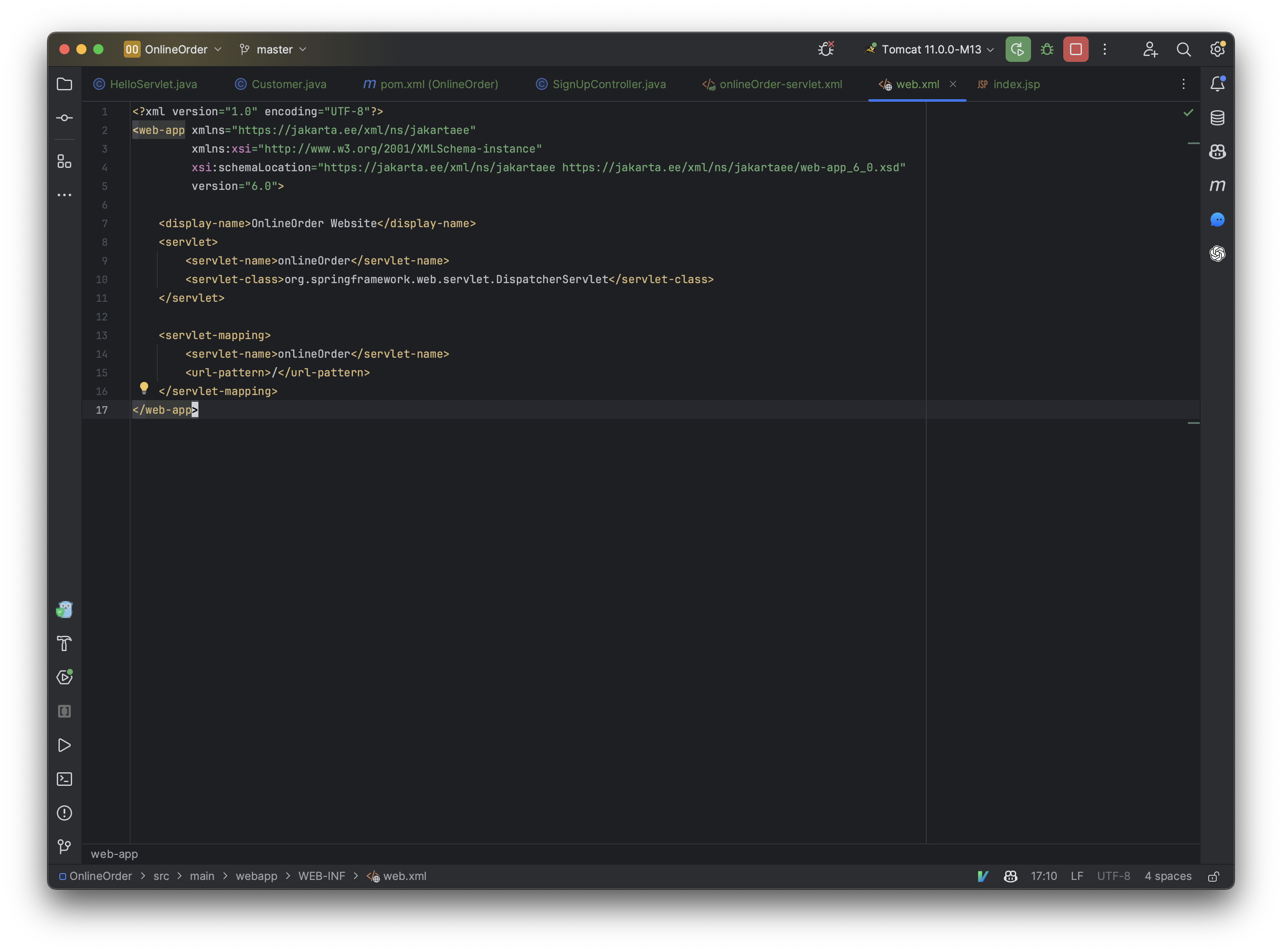Open the Maven tool window
1282x952 pixels.
tap(1218, 186)
